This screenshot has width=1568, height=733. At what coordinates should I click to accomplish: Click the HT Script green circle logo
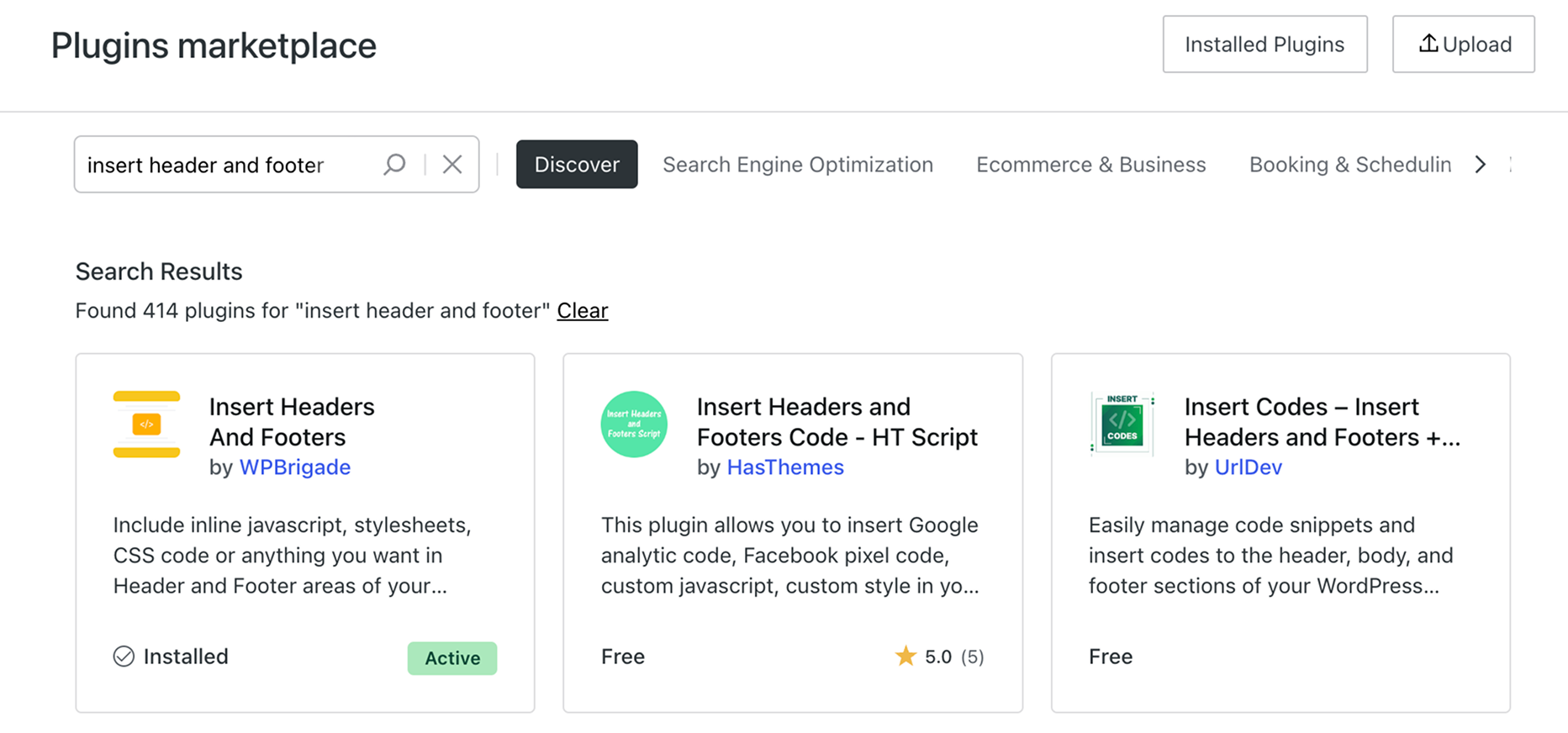pyautogui.click(x=634, y=425)
